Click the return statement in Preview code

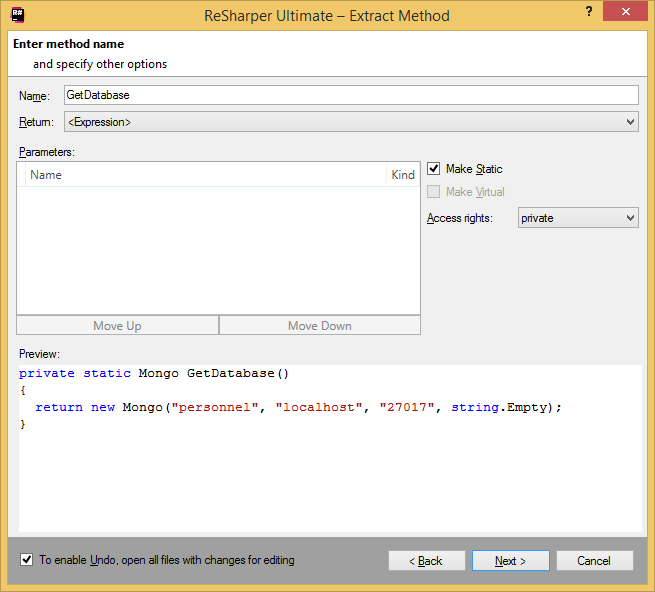tap(298, 408)
